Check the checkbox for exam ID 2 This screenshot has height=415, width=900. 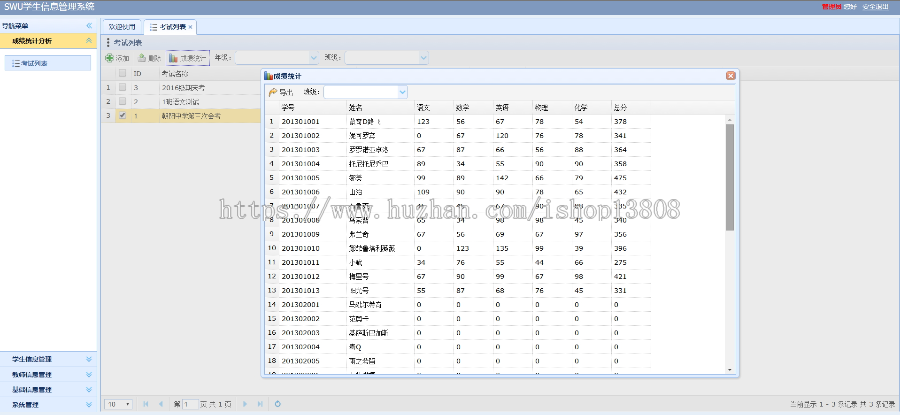pyautogui.click(x=122, y=102)
